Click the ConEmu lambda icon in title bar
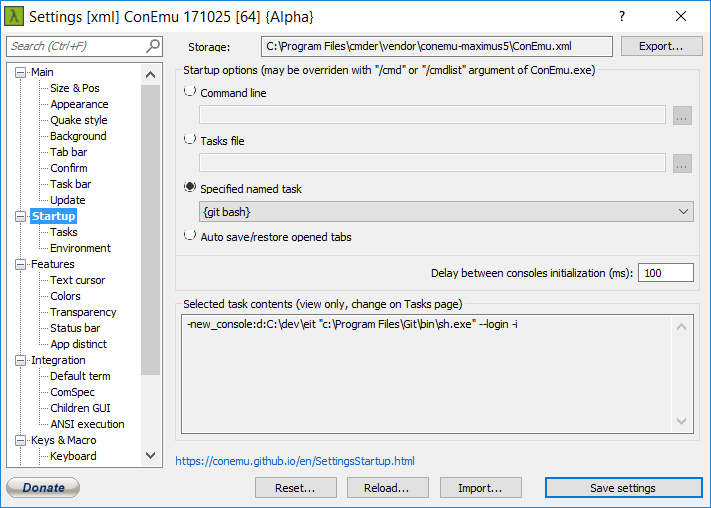This screenshot has height=508, width=711. [14, 16]
